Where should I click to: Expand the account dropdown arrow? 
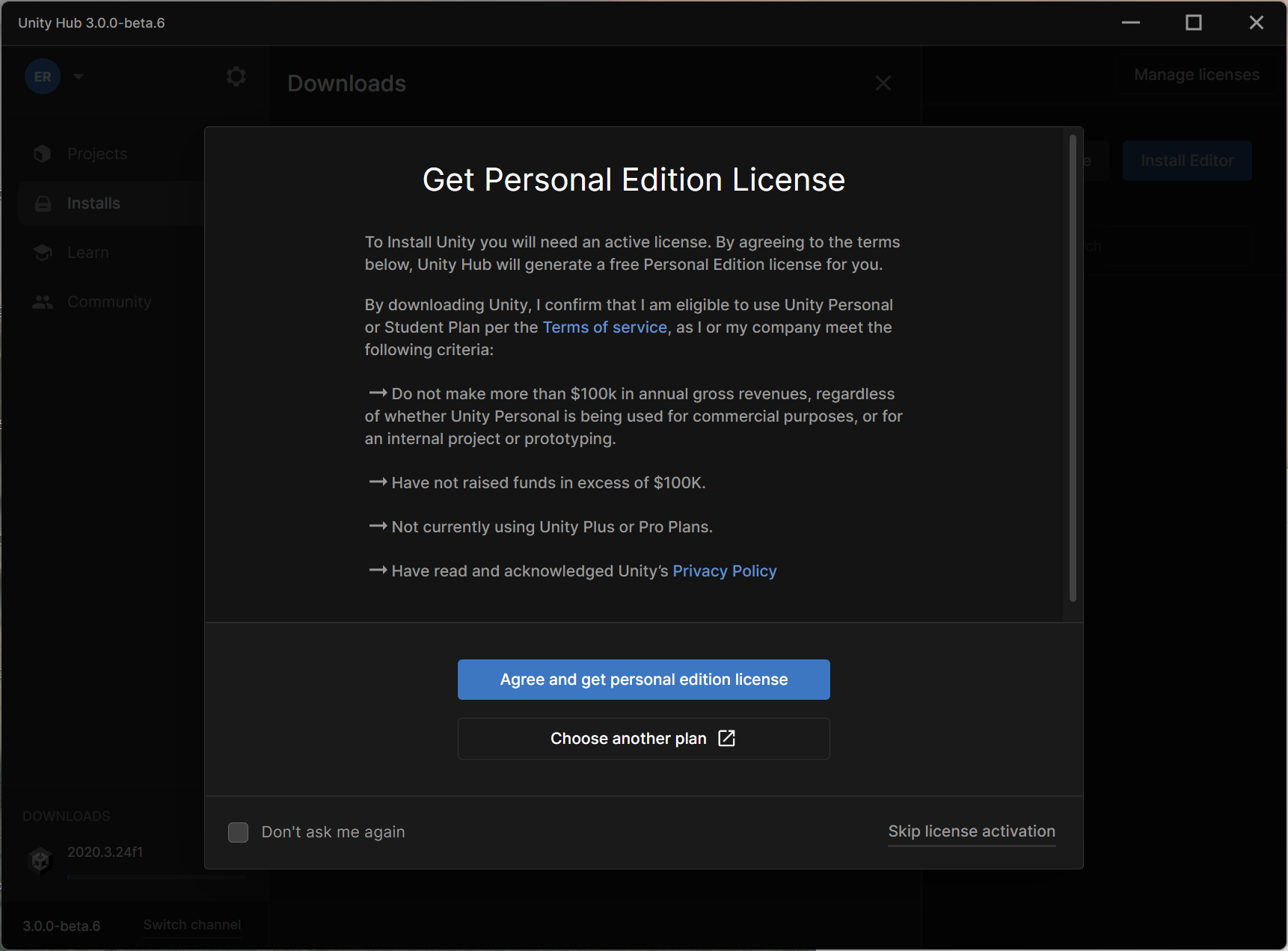tap(79, 76)
